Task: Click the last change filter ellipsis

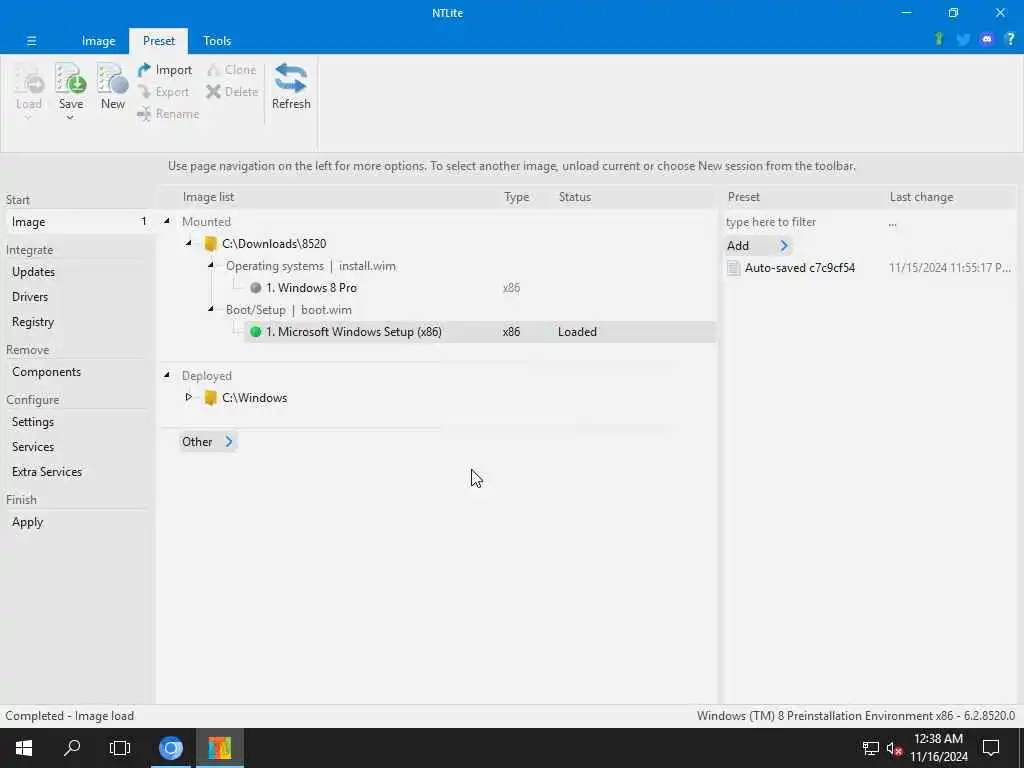Action: (x=892, y=224)
